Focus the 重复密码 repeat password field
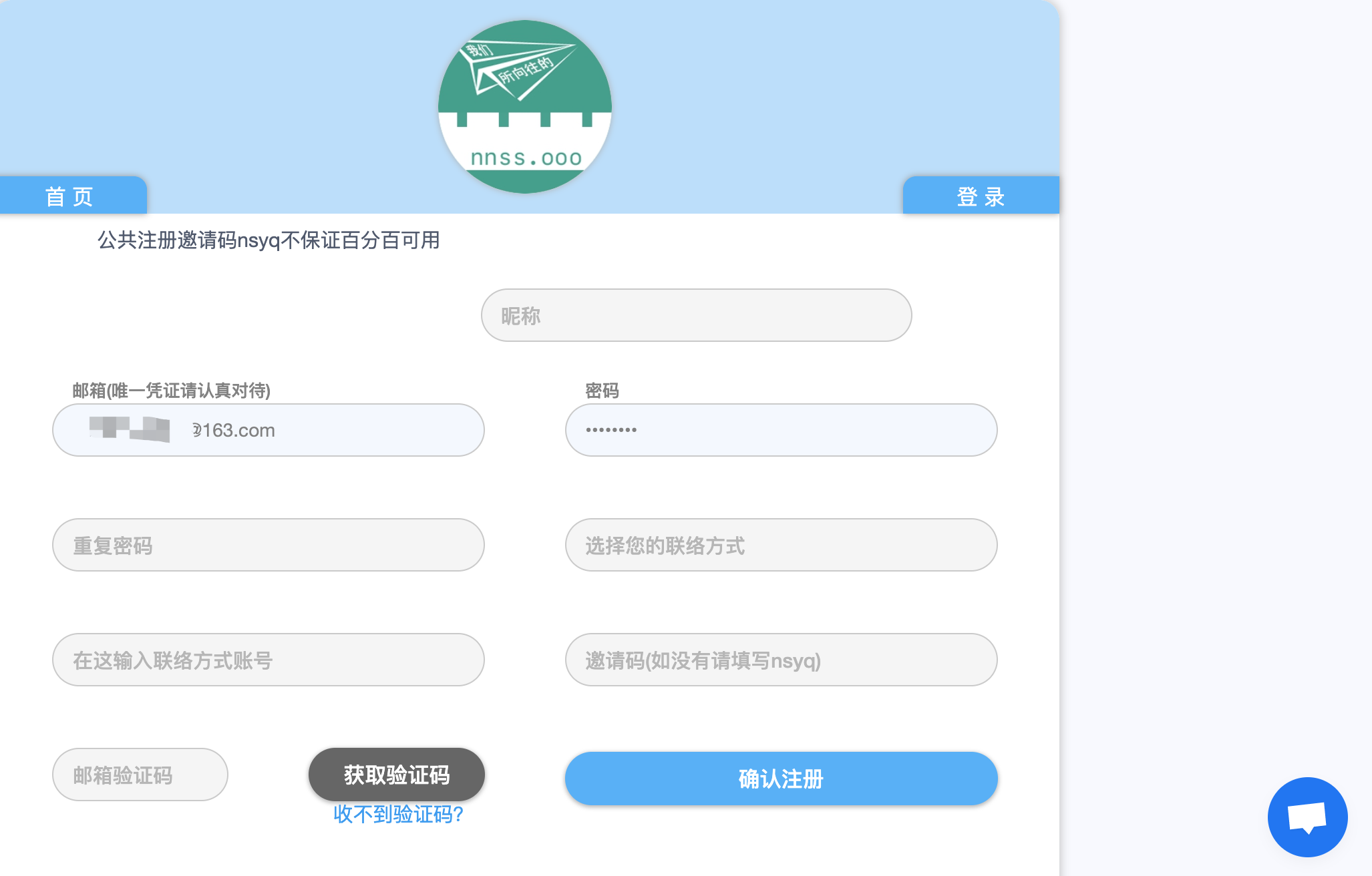Screen dimensions: 1372x876 (268, 545)
